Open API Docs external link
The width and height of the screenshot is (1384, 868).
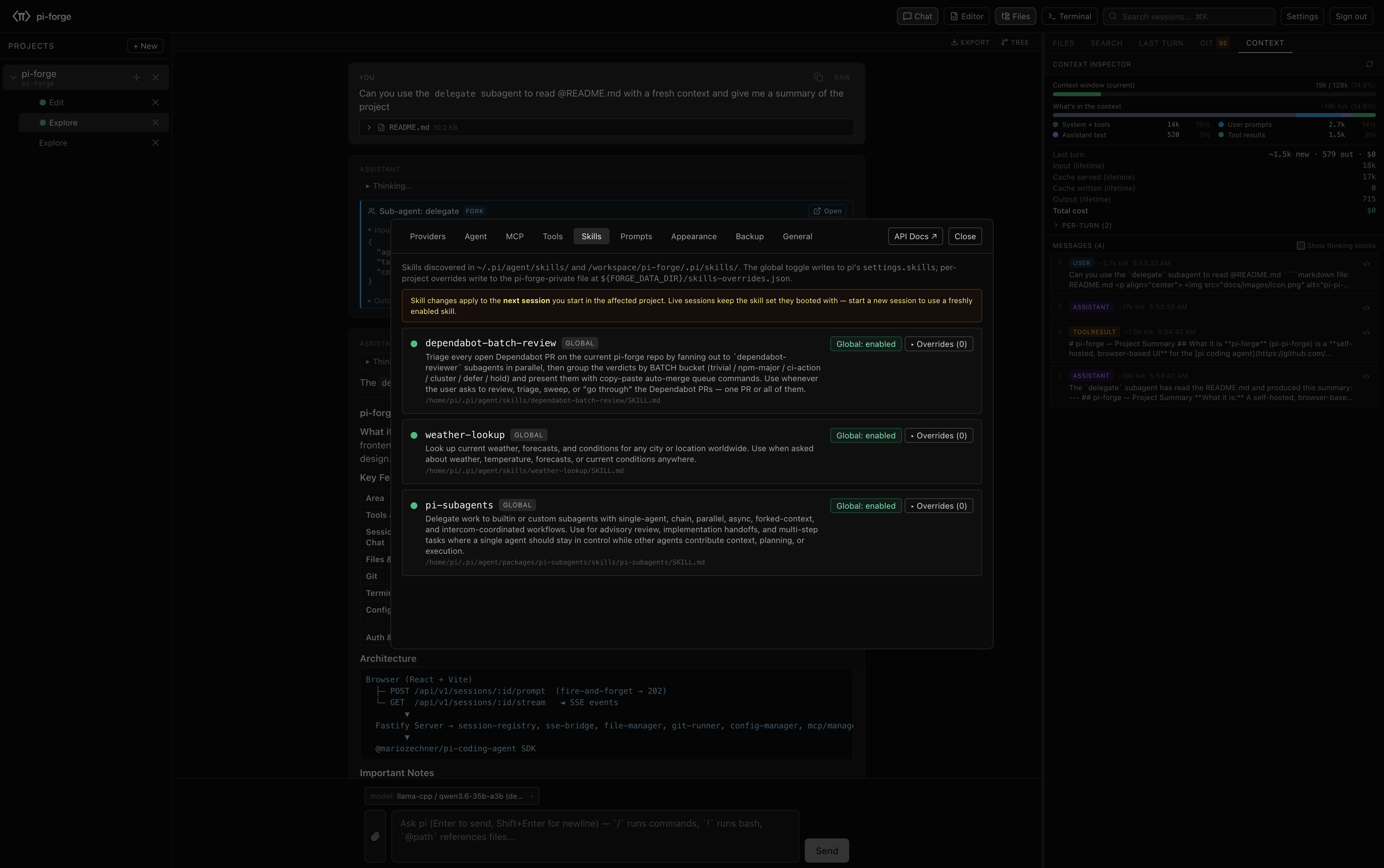(x=915, y=237)
